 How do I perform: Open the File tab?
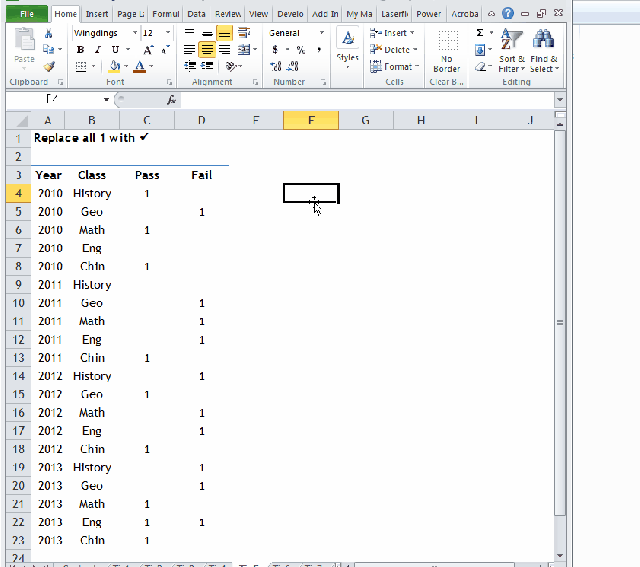click(27, 14)
